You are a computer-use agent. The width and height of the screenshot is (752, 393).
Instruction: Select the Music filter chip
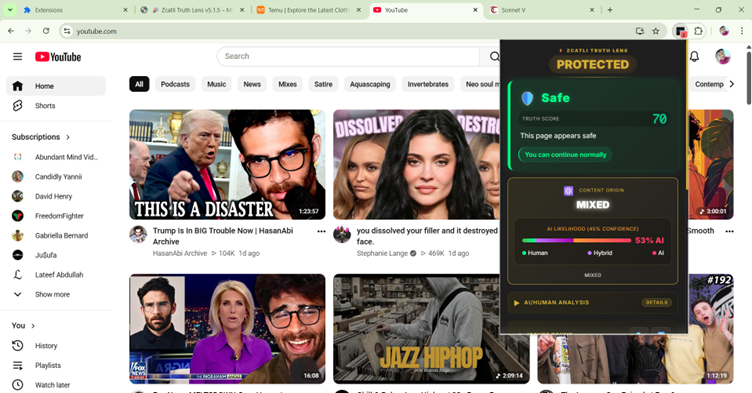pos(216,84)
